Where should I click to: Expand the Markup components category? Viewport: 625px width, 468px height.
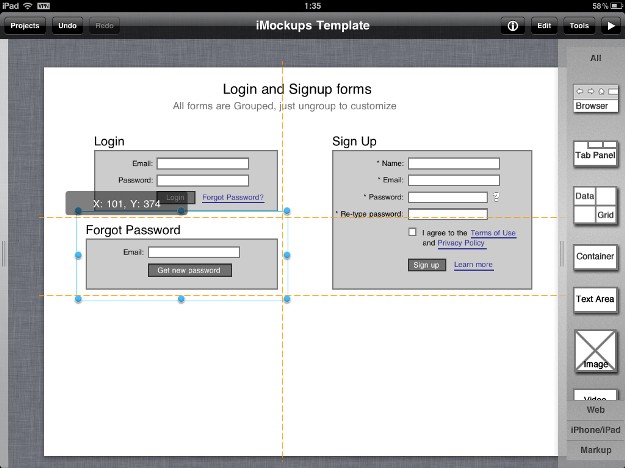(595, 450)
